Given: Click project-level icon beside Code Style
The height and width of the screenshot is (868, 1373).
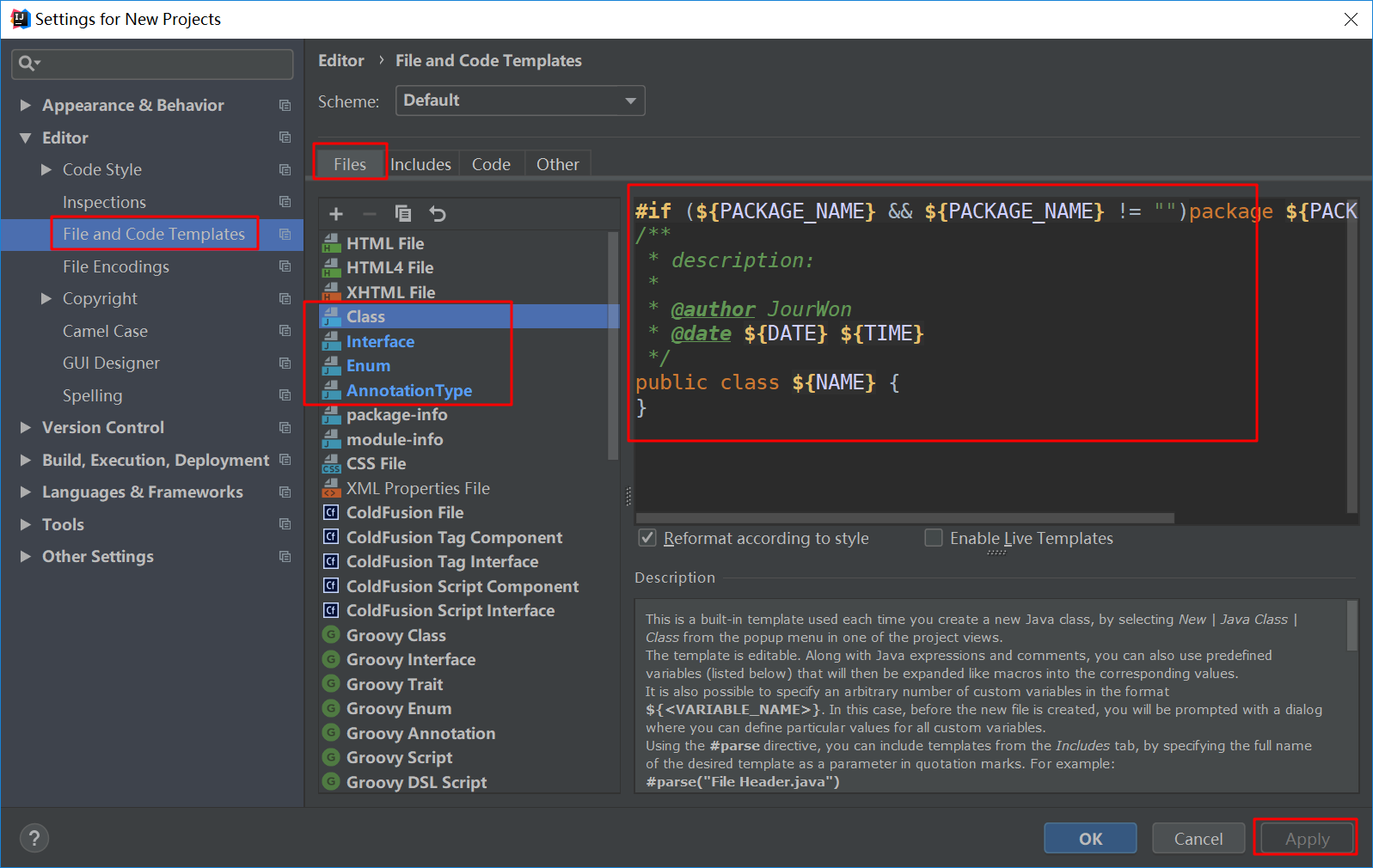Looking at the screenshot, I should (x=285, y=169).
